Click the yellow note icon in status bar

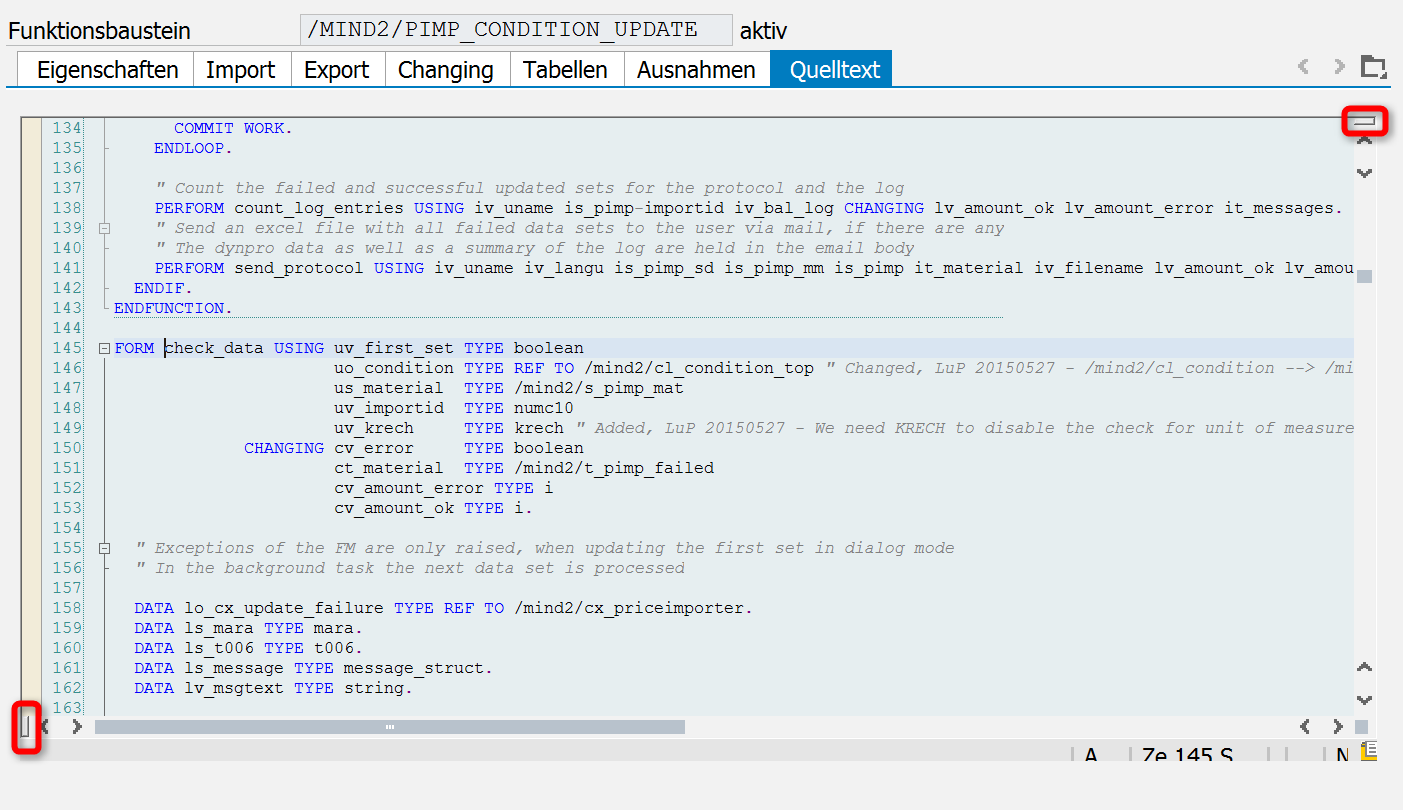click(1368, 751)
